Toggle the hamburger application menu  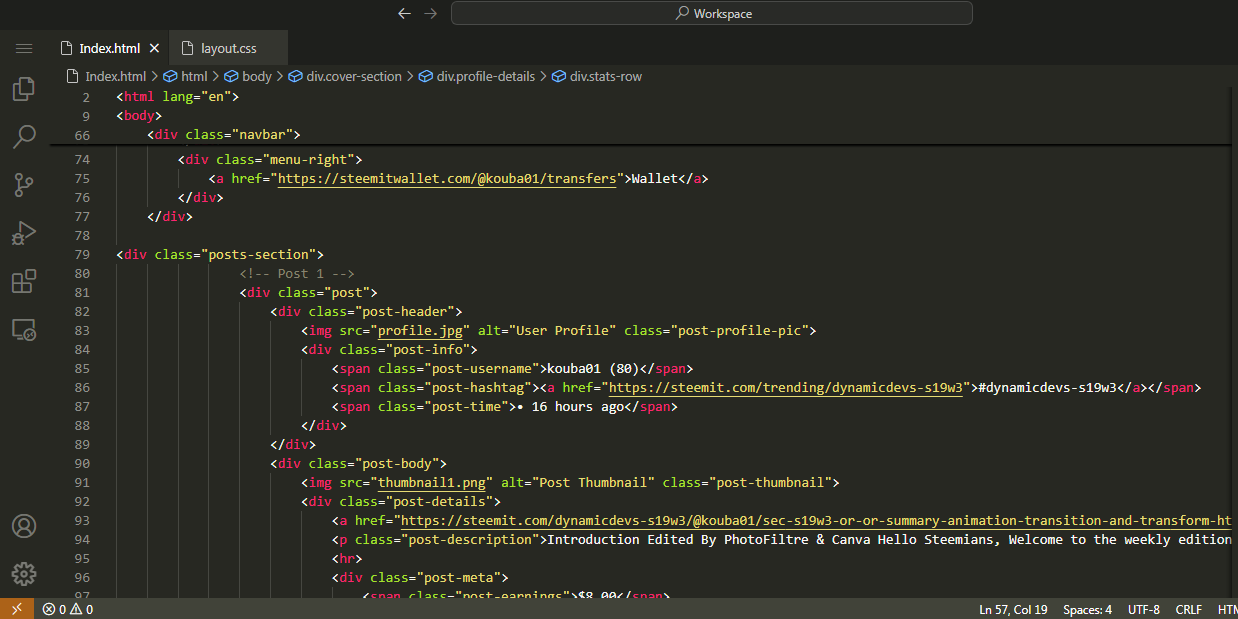(24, 48)
